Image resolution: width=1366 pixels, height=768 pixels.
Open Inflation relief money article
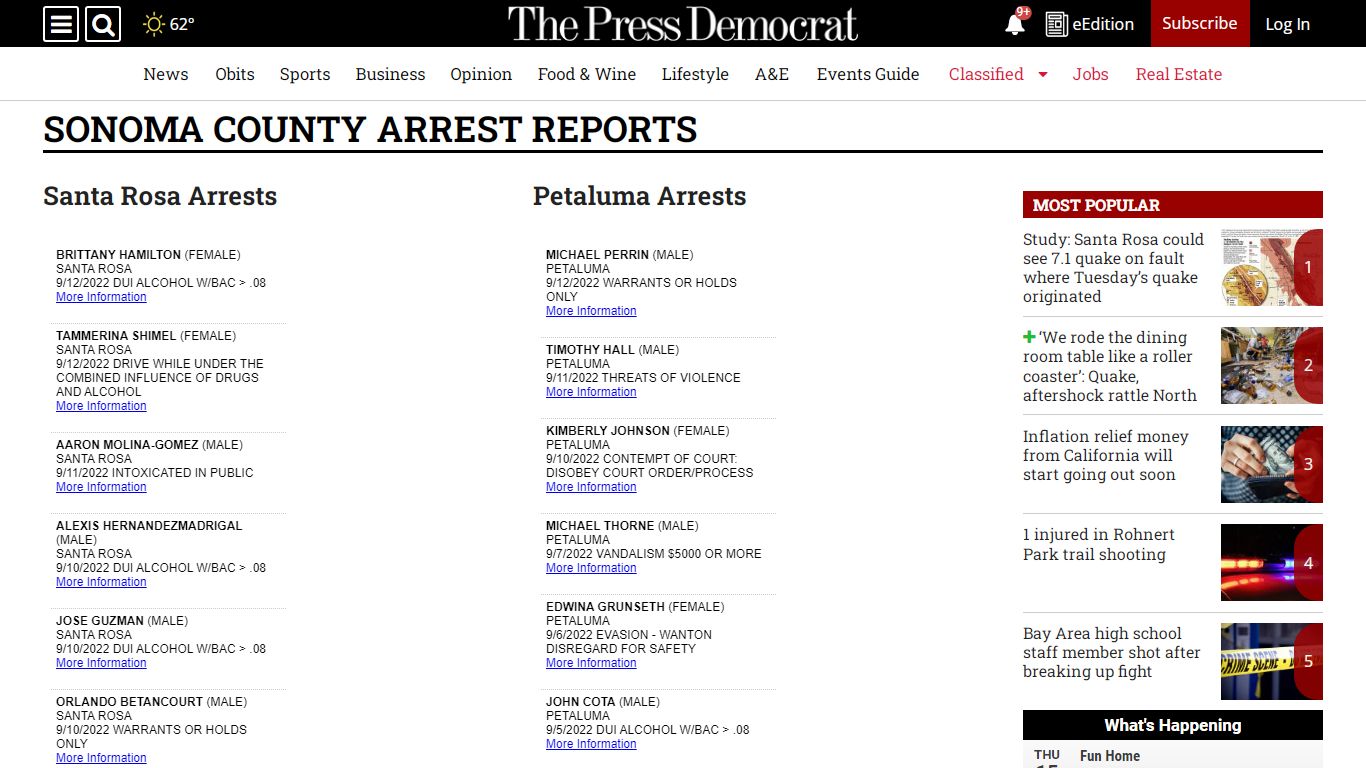coord(1106,455)
